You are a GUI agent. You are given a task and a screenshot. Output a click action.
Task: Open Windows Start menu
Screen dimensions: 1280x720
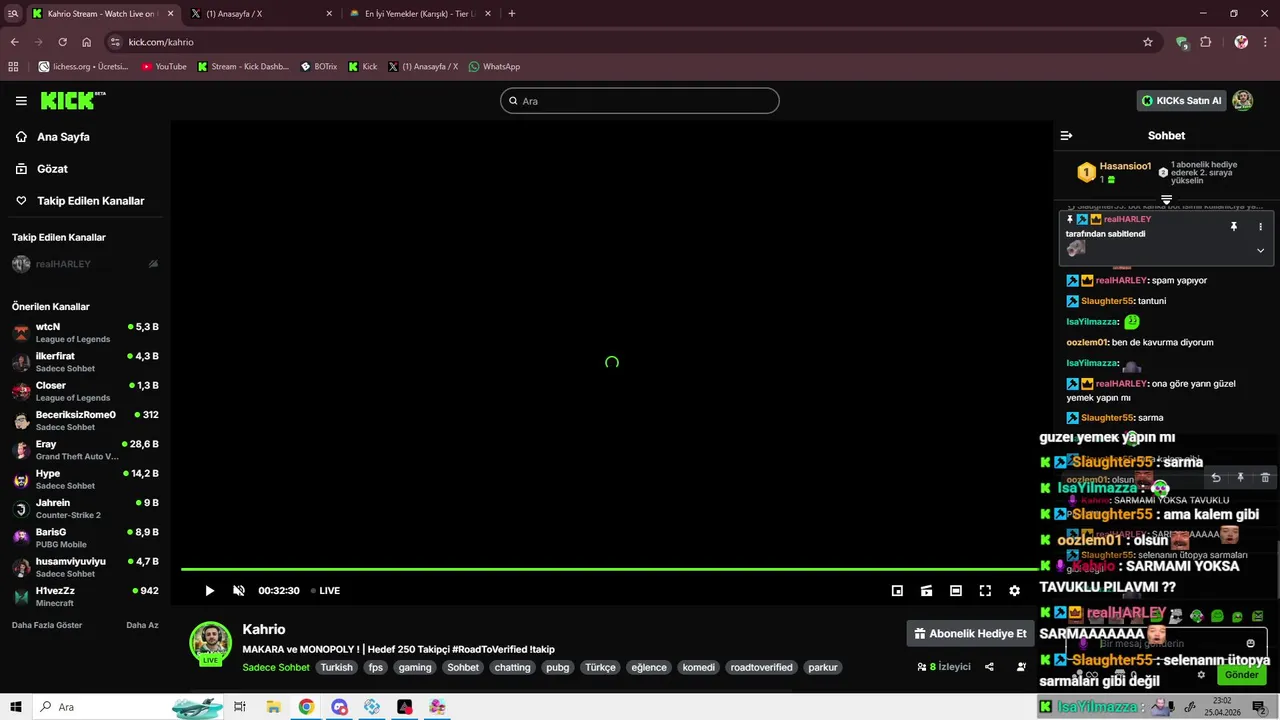(16, 707)
